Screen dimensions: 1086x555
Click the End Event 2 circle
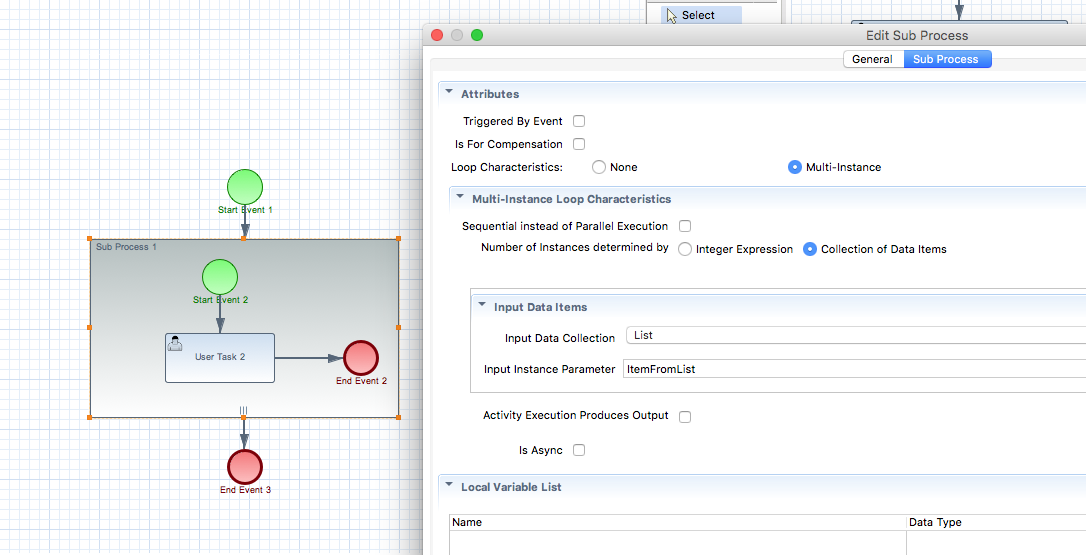click(361, 358)
